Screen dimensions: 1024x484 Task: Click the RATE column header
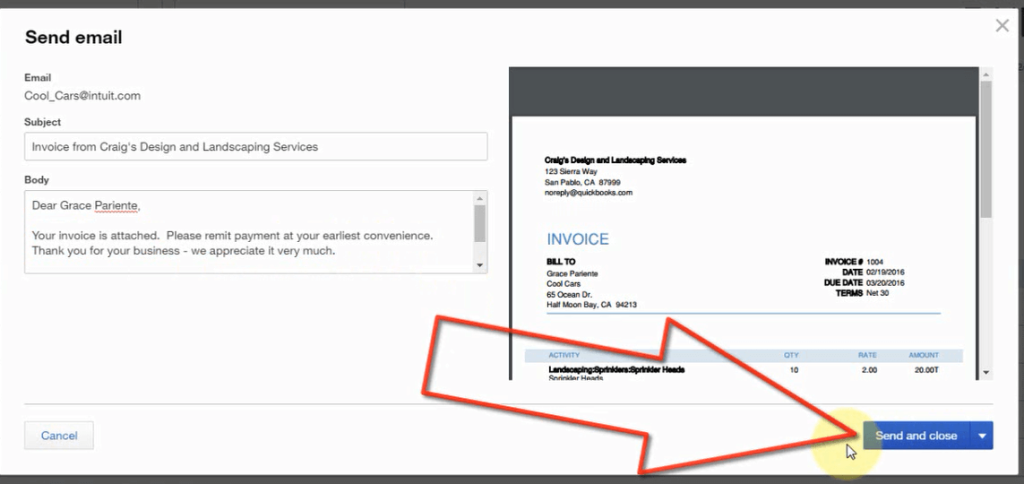click(x=867, y=355)
